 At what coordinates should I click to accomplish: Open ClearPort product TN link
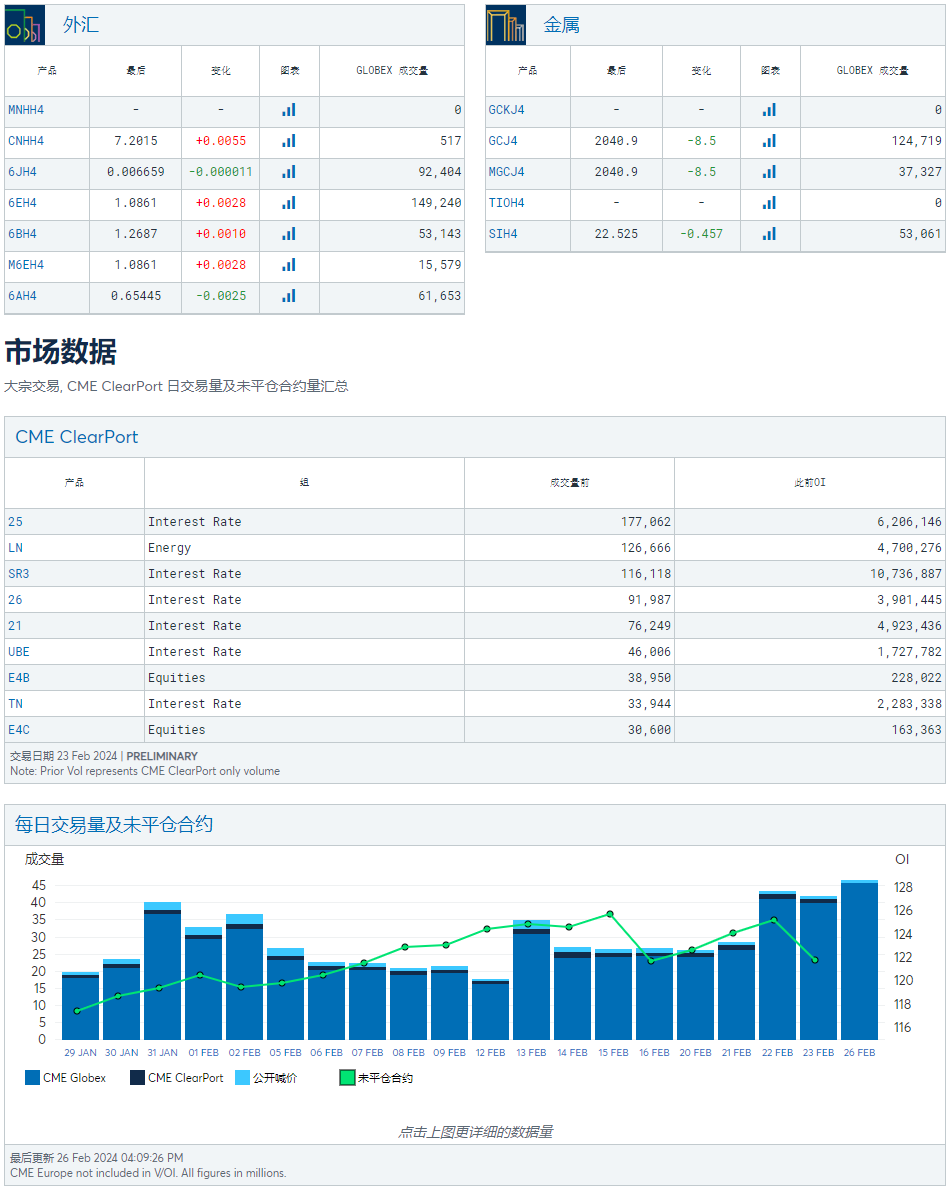(x=15, y=704)
